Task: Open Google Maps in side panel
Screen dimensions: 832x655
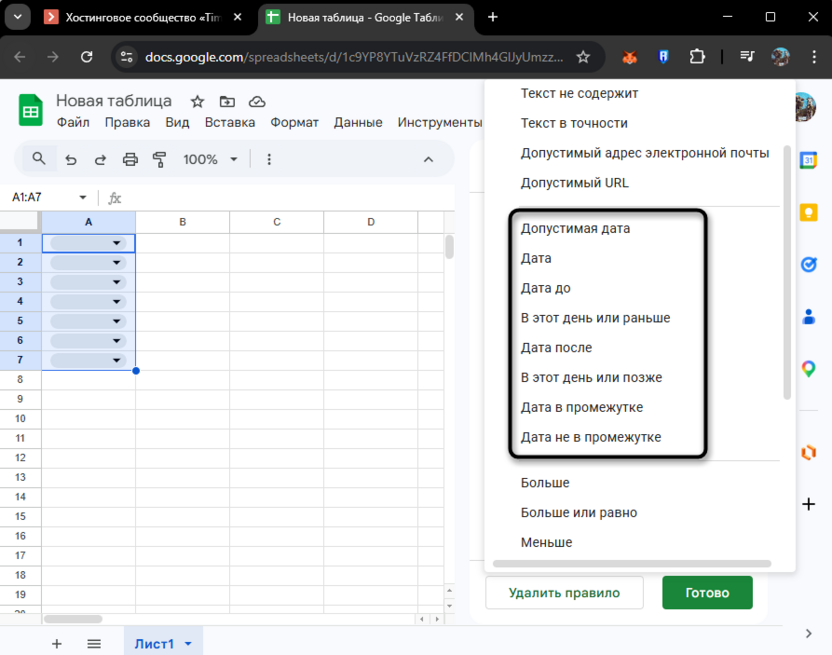Action: (809, 369)
